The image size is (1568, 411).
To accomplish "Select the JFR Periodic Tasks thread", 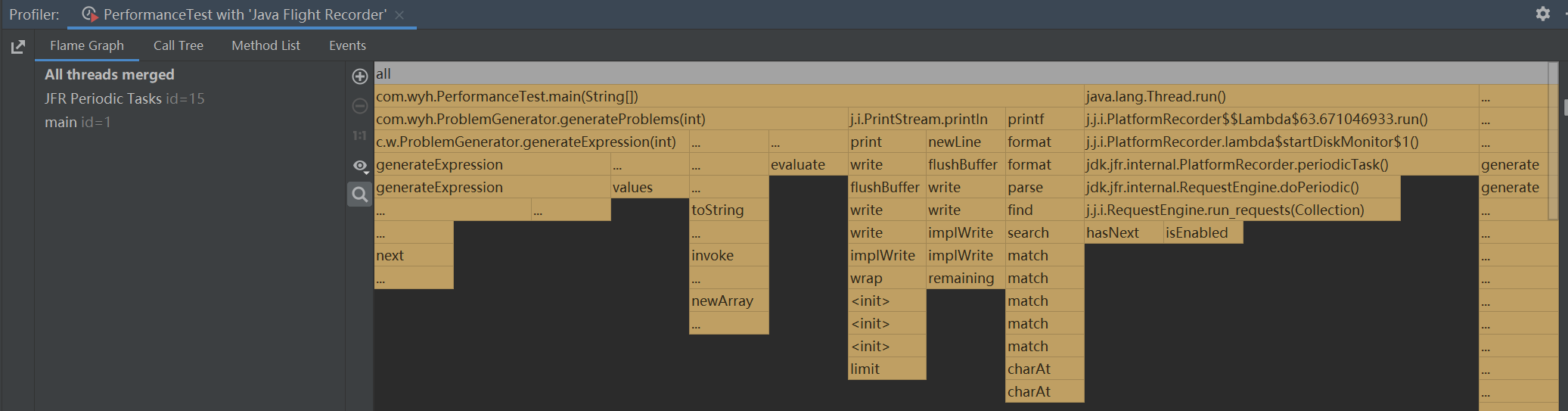I will click(x=124, y=98).
